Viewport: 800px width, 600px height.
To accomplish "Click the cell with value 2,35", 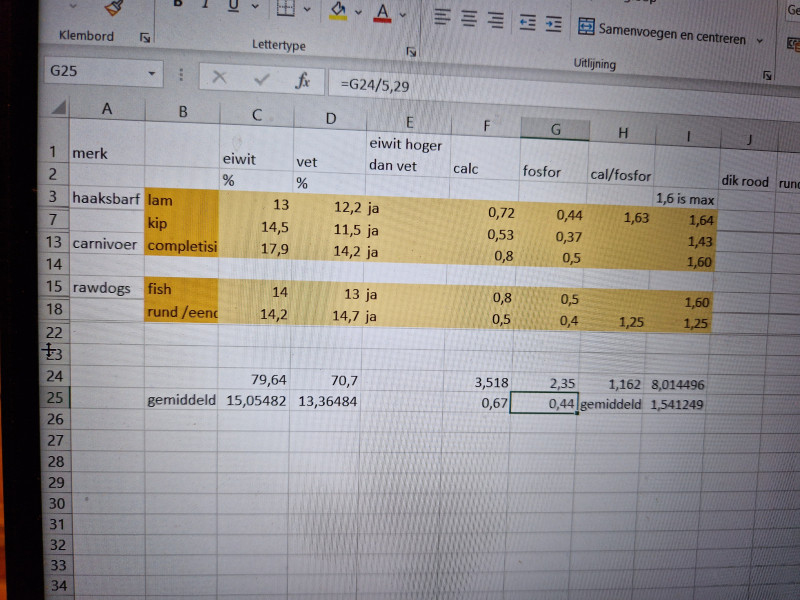I will 545,383.
